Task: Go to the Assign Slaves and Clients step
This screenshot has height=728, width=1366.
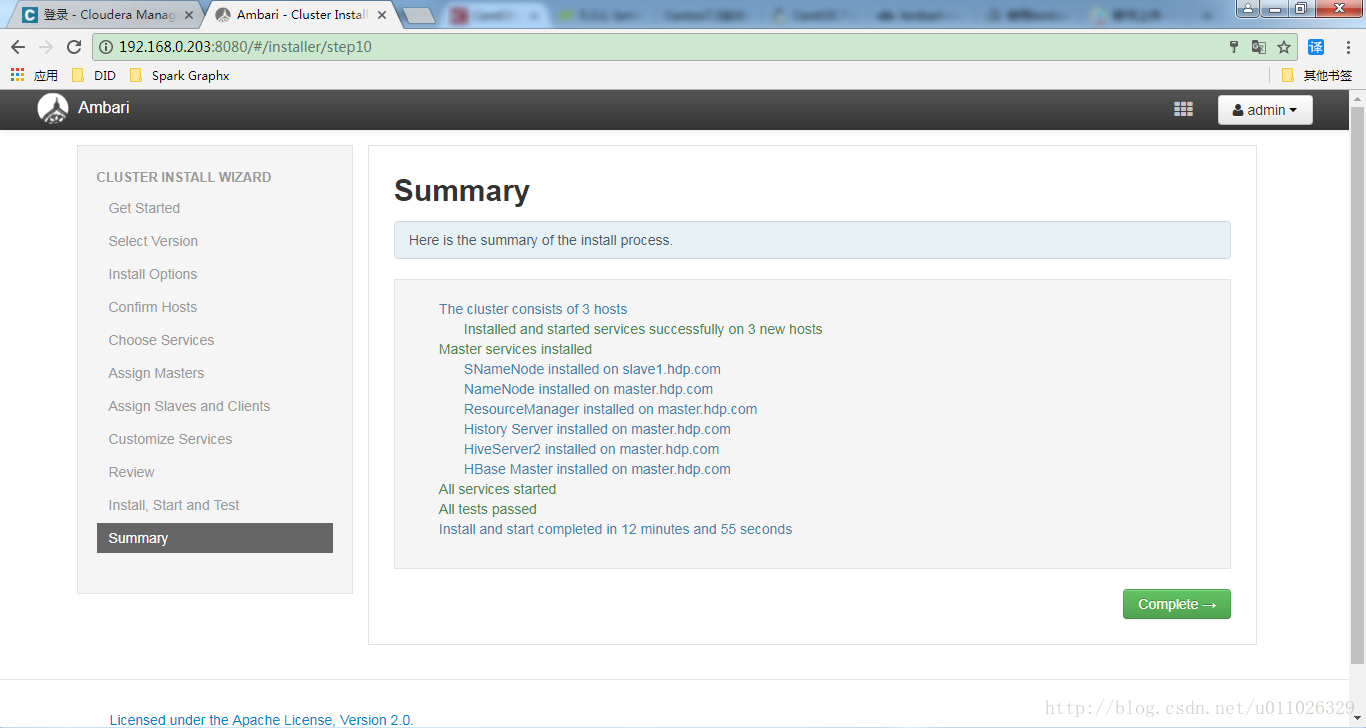Action: point(189,406)
